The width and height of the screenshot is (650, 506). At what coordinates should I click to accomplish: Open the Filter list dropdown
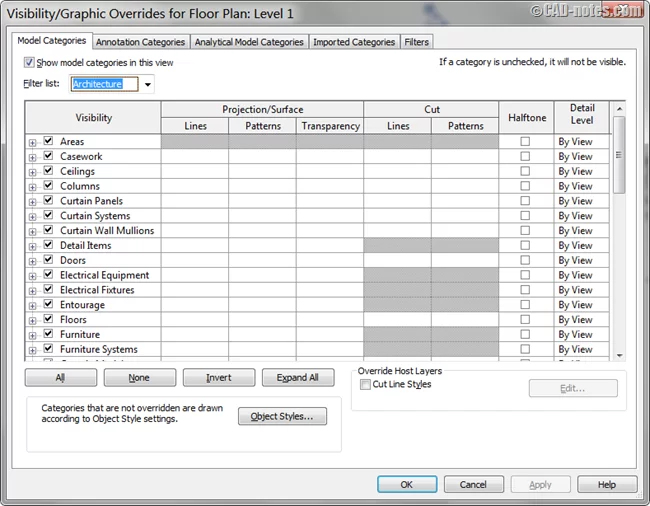(x=149, y=85)
